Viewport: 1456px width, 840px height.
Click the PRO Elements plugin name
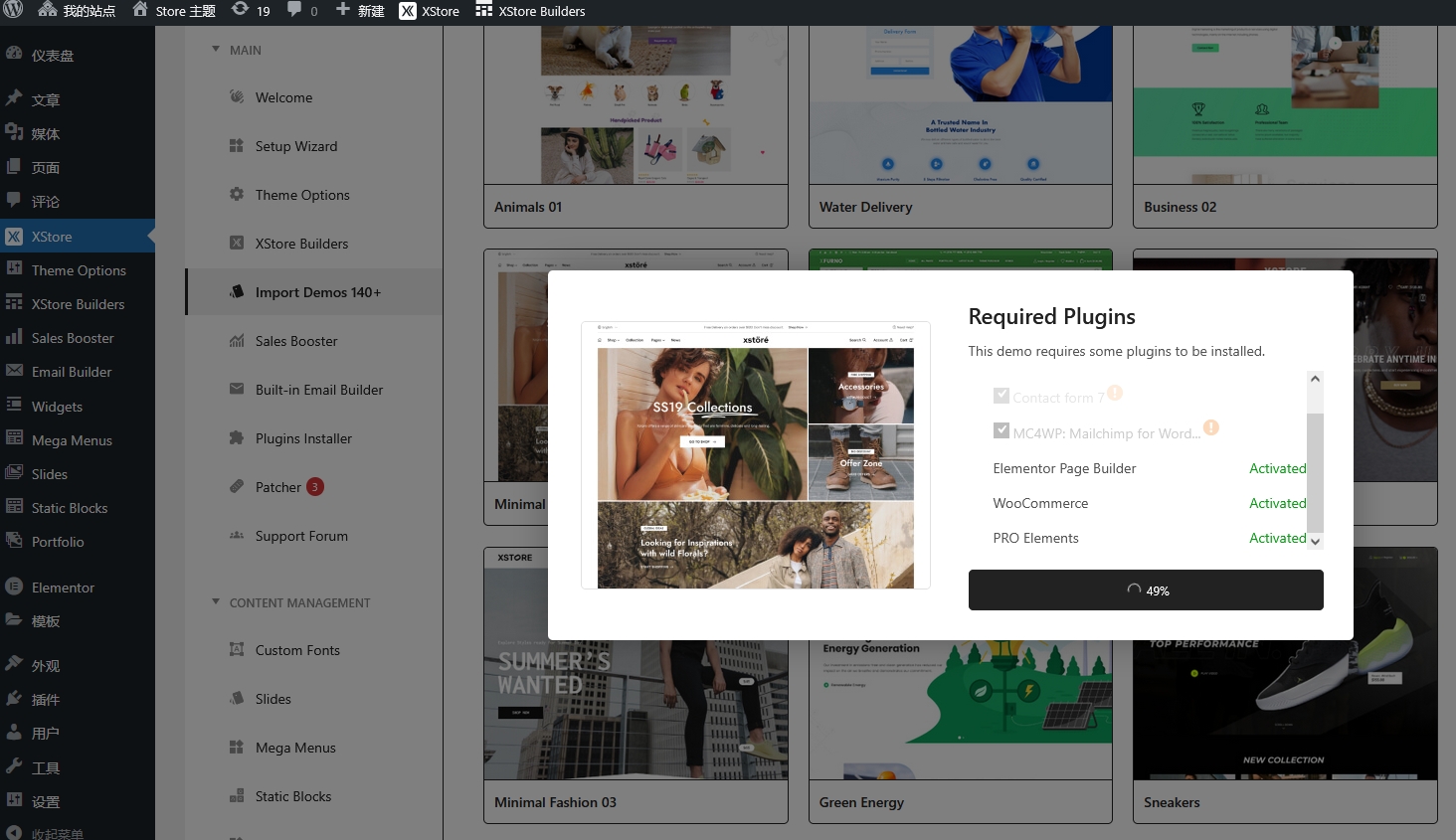pyautogui.click(x=1035, y=538)
